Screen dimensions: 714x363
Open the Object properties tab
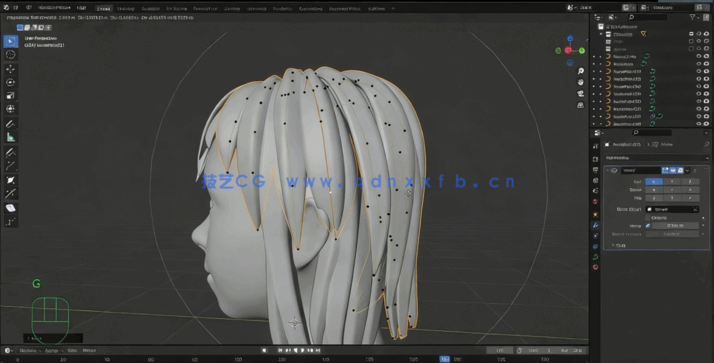(x=596, y=214)
